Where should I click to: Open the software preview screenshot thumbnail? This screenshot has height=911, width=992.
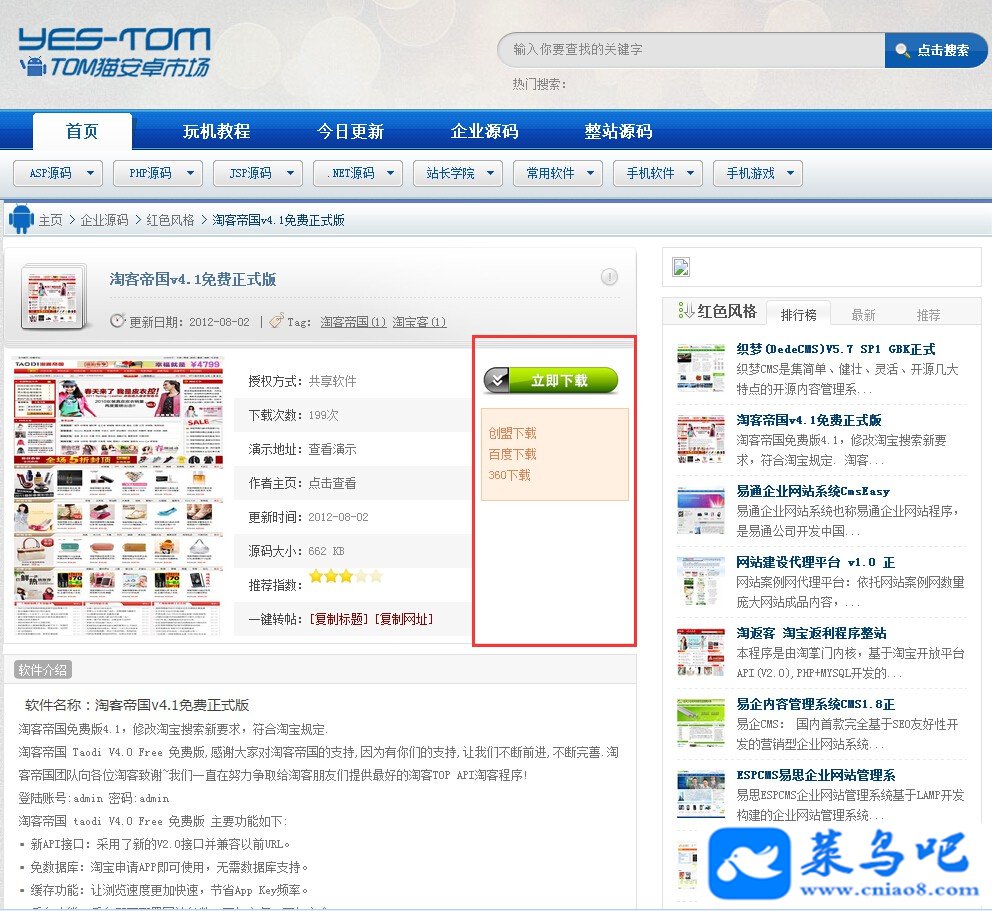(118, 497)
